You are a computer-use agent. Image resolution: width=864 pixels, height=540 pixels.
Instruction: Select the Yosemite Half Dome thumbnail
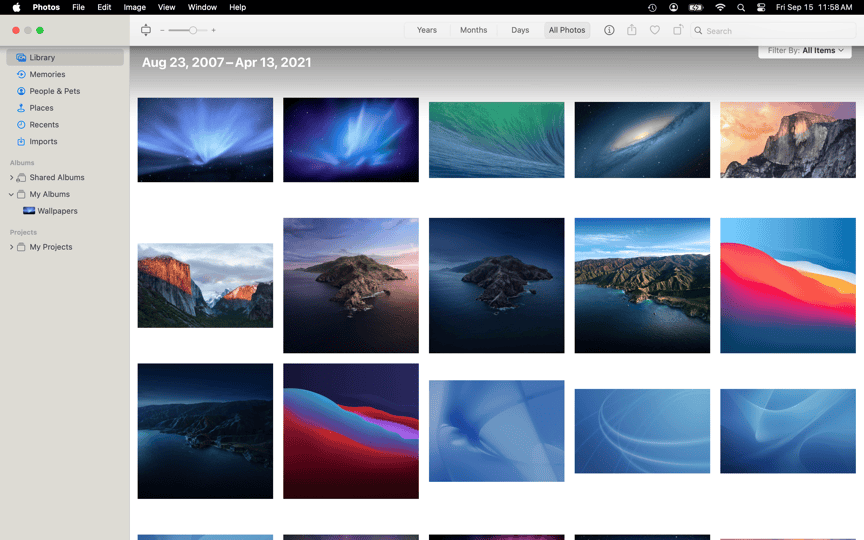pos(788,140)
